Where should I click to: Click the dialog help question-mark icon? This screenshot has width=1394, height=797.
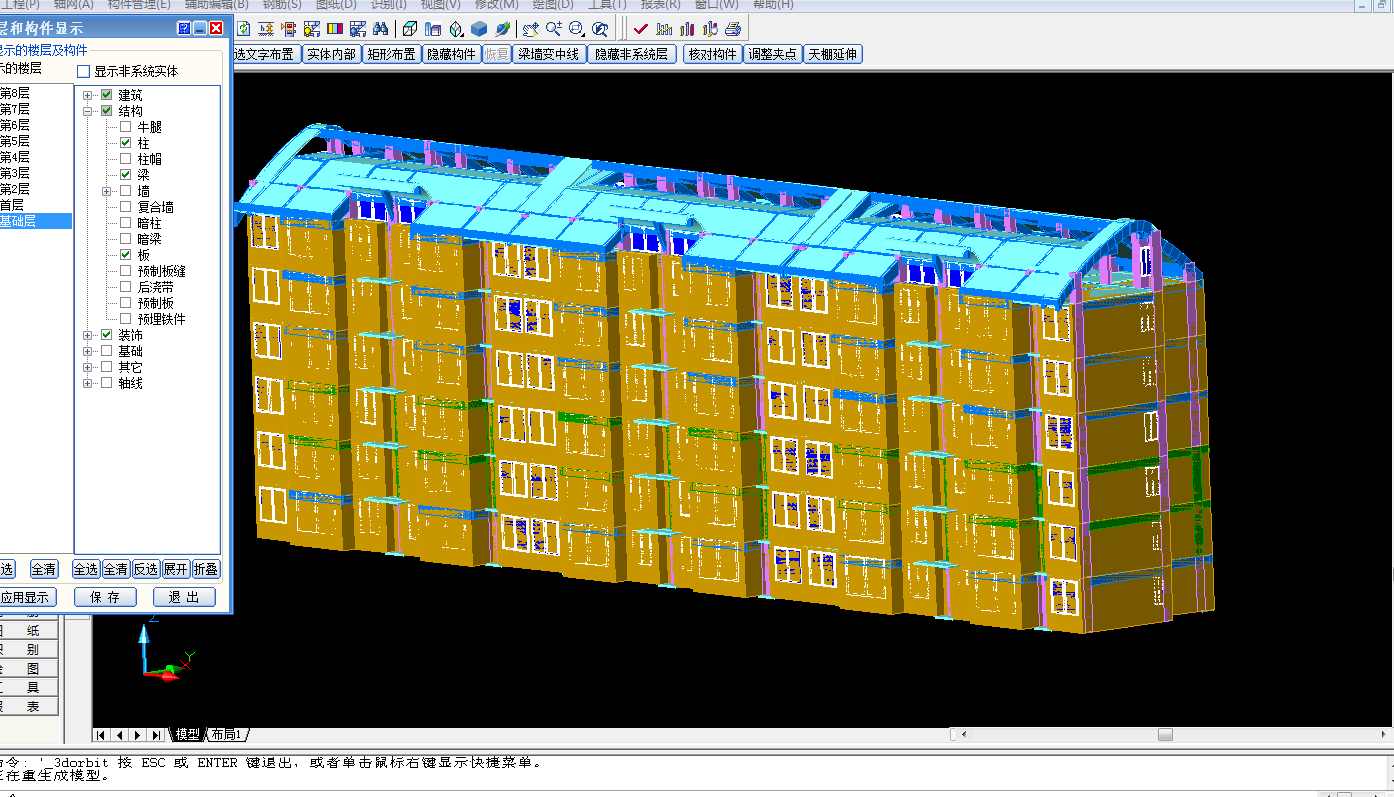click(184, 29)
